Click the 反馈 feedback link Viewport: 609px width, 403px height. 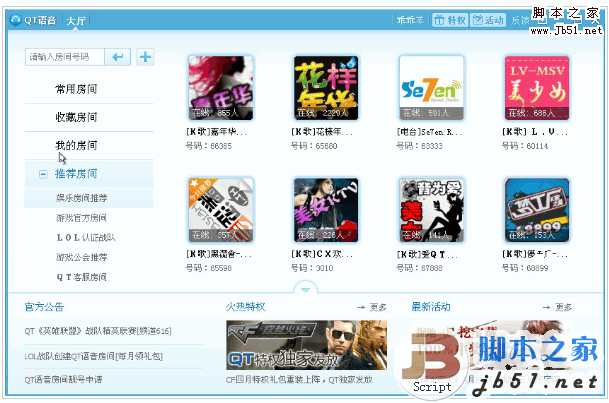[520, 20]
